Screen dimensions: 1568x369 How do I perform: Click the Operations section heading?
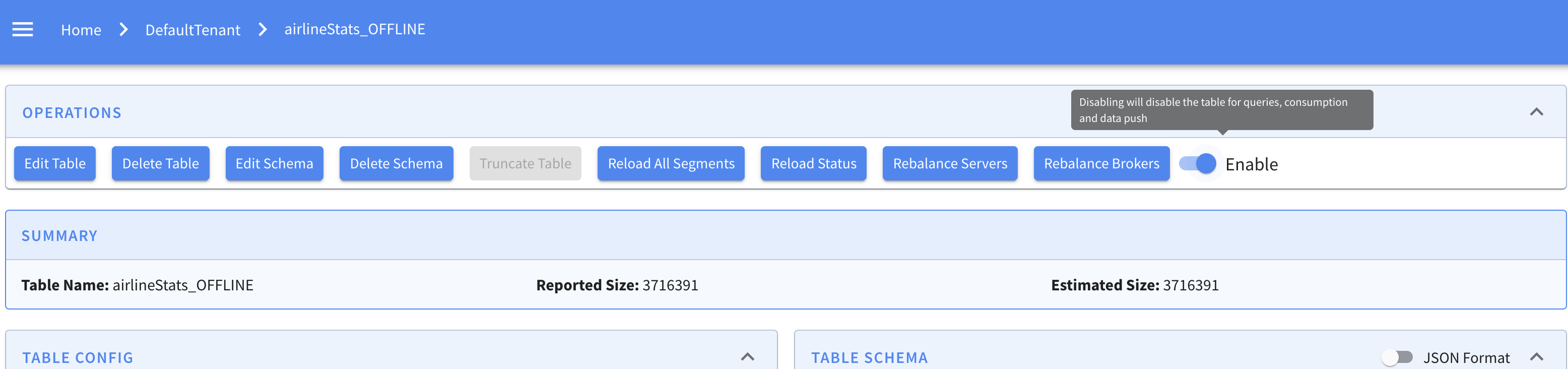(x=72, y=112)
